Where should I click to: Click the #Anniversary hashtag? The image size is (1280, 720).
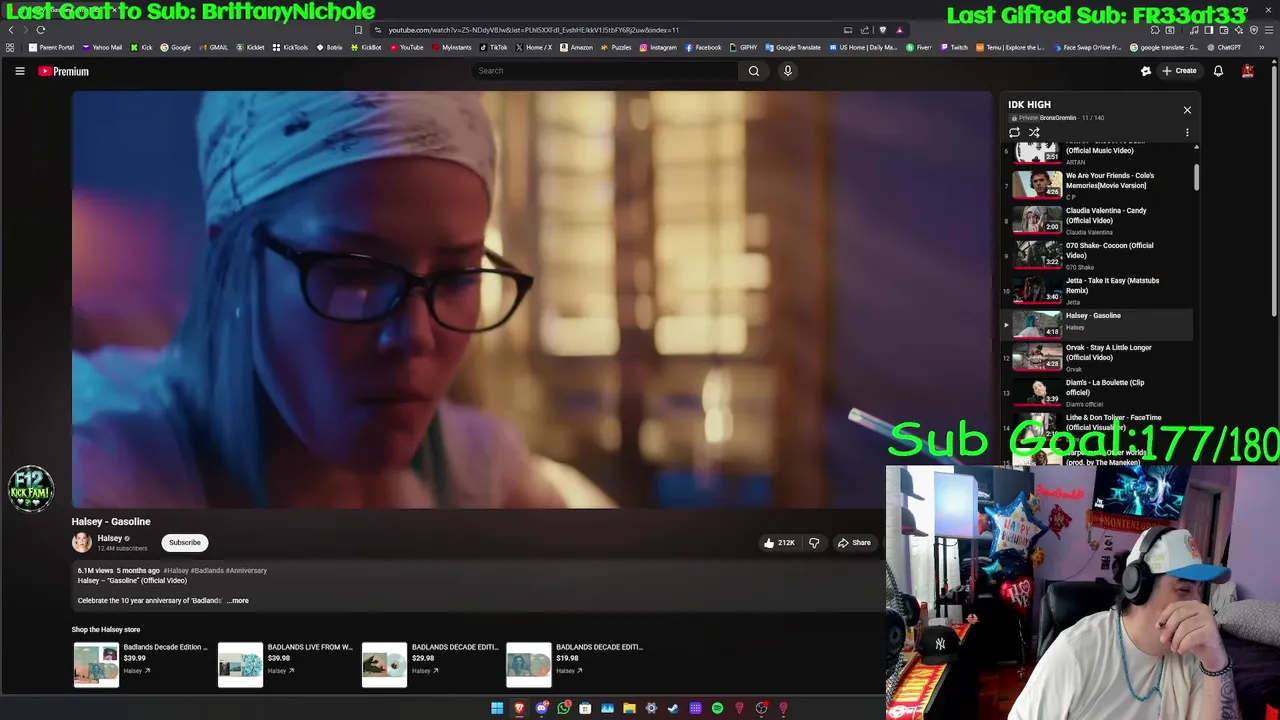[x=246, y=570]
